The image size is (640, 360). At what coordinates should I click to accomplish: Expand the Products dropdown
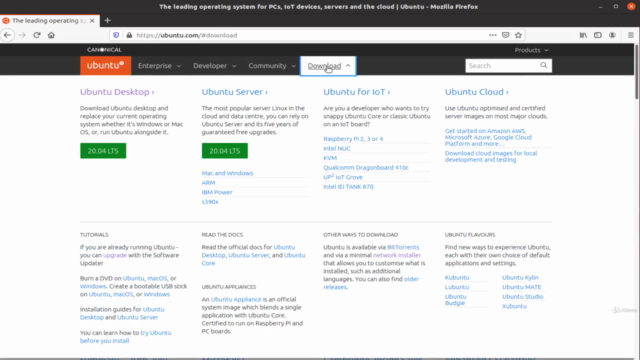(x=531, y=50)
